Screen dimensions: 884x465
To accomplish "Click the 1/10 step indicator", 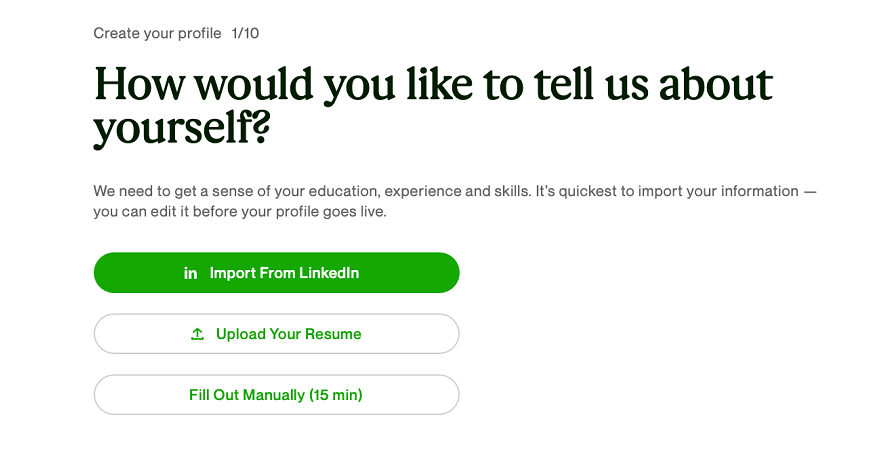I will point(246,33).
